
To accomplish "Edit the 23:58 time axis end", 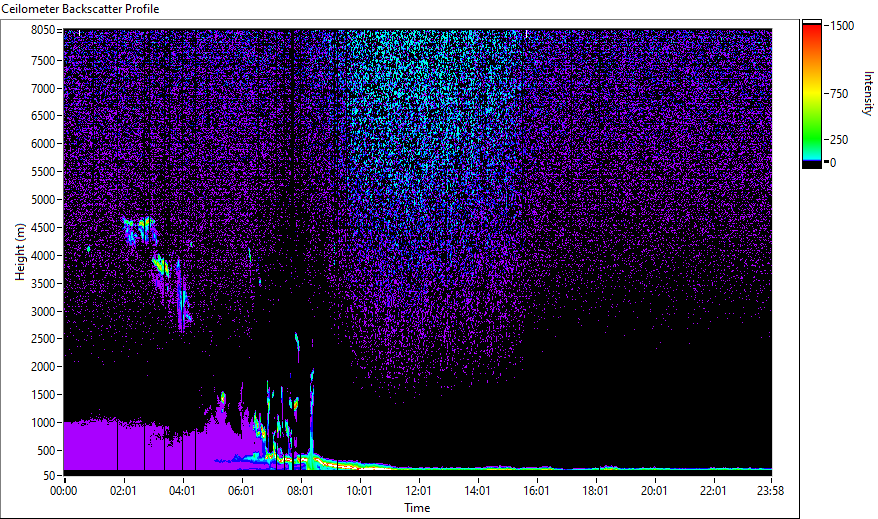I will click(x=771, y=491).
